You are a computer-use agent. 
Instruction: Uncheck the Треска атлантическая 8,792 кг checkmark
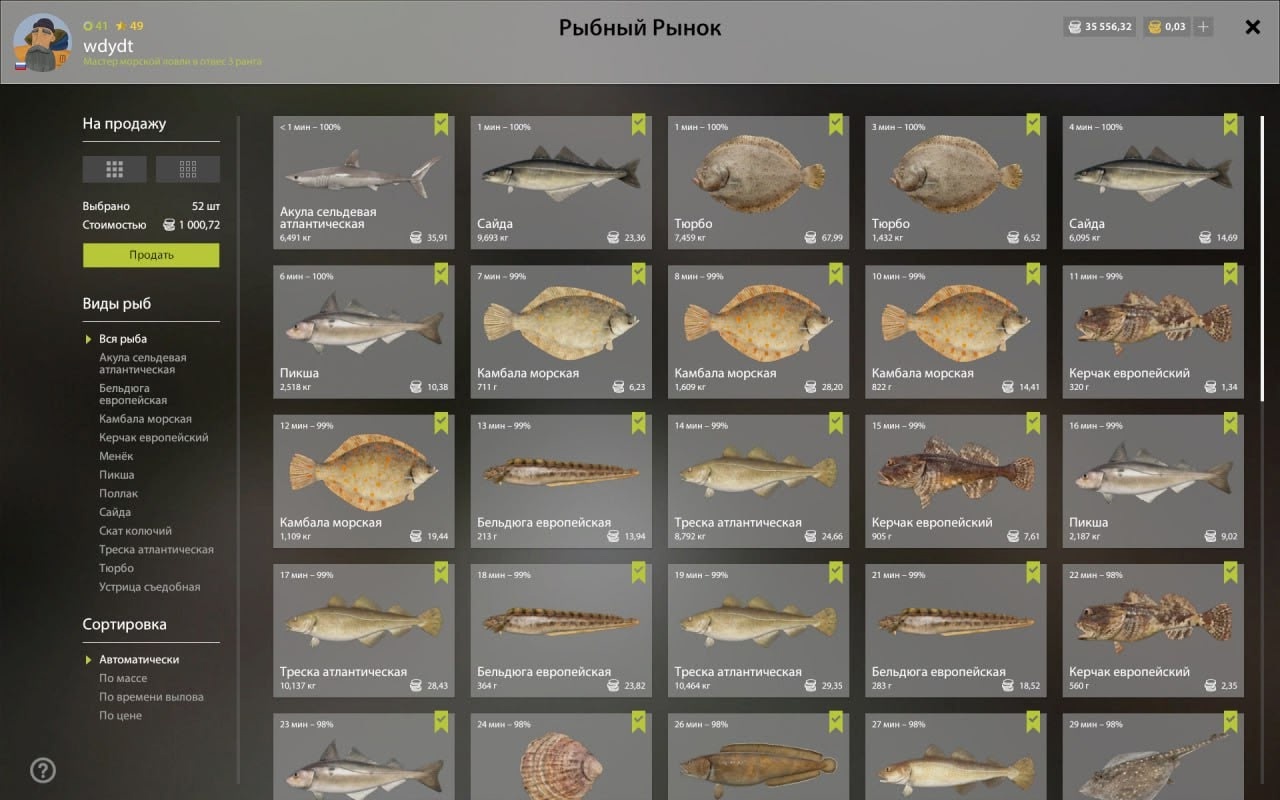835,424
